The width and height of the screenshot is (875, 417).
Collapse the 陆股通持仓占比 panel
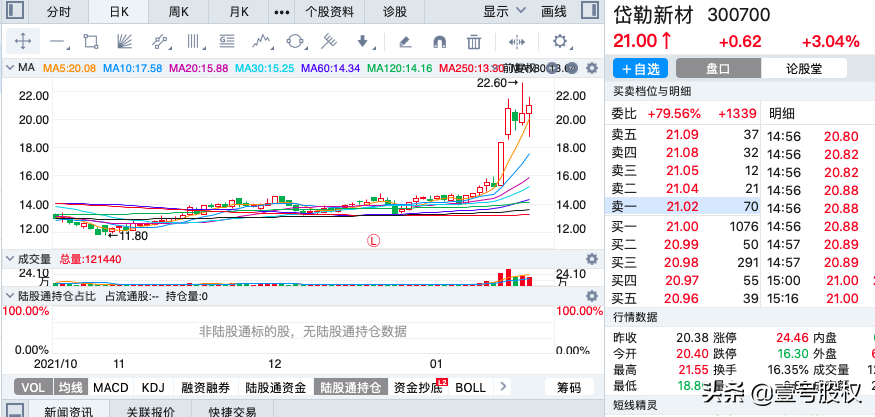coord(9,296)
